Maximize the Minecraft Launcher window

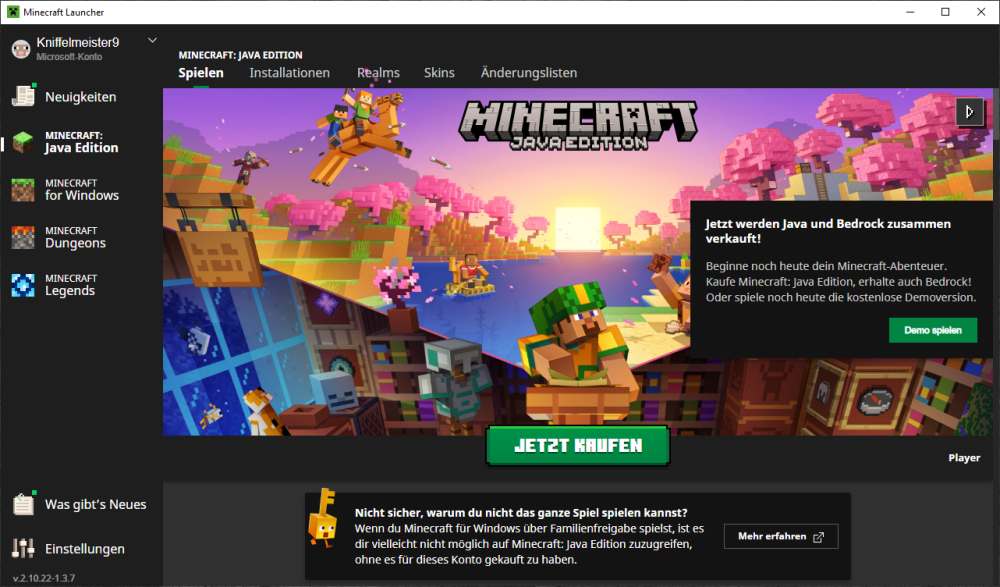[x=945, y=12]
